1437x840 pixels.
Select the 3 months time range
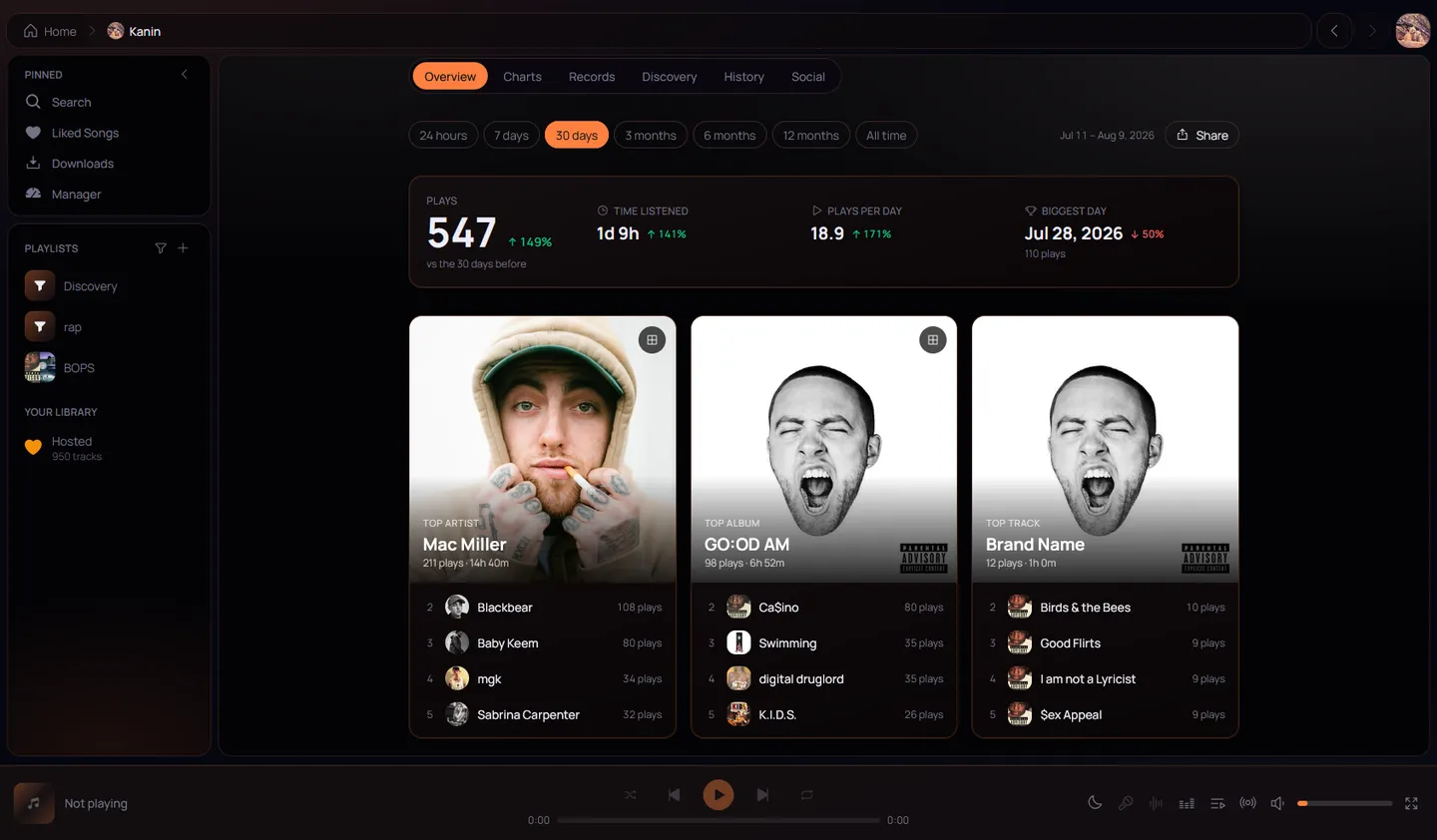[651, 136]
